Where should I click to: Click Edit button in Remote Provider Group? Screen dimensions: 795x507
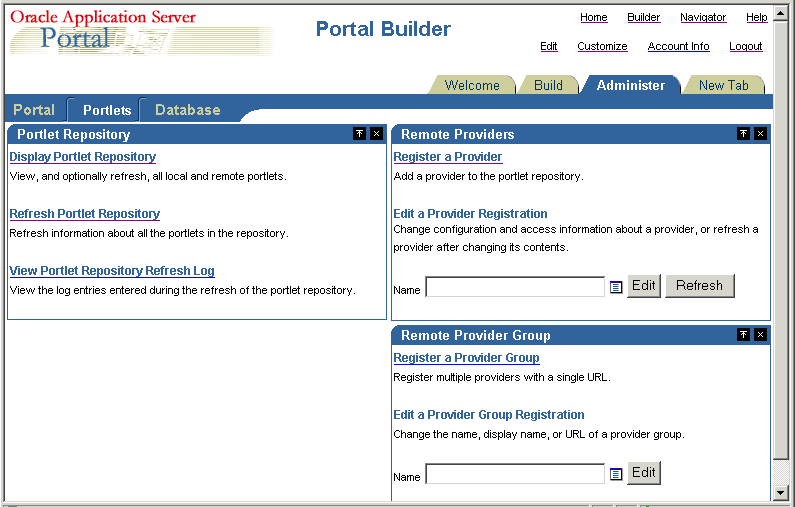point(644,473)
